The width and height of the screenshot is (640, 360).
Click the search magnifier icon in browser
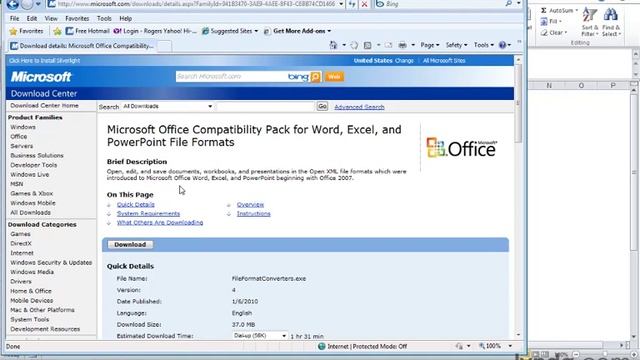tap(509, 4)
